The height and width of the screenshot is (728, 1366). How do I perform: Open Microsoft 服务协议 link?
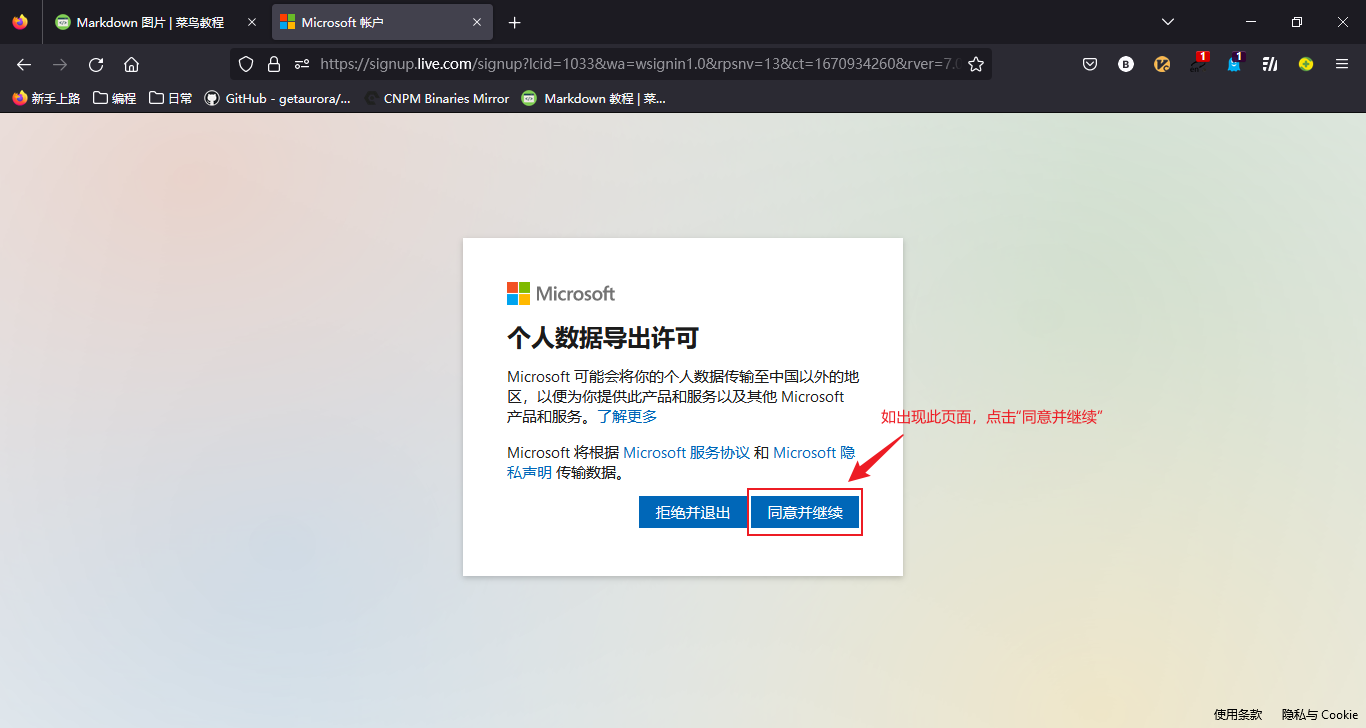tap(686, 452)
